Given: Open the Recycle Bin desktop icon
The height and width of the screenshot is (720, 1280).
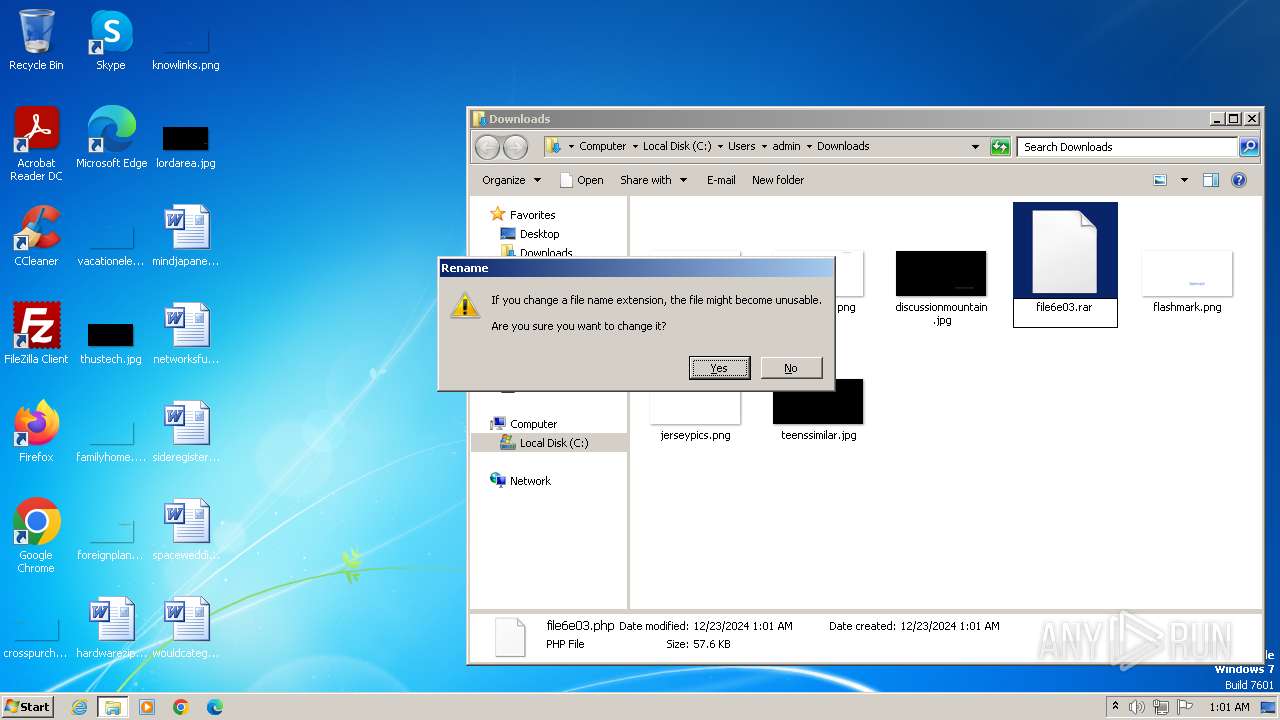Looking at the screenshot, I should (x=36, y=41).
